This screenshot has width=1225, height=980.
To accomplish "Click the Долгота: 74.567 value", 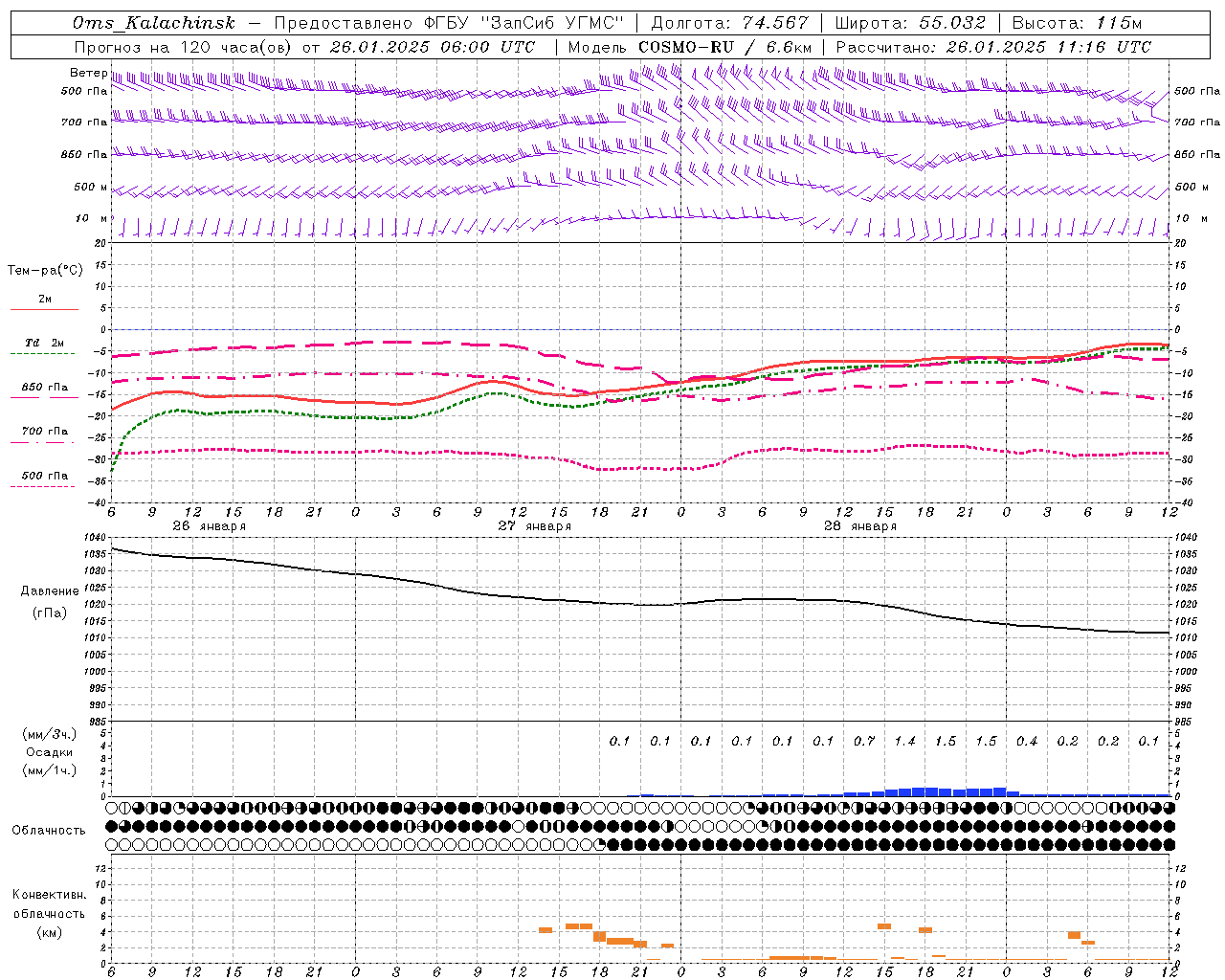I will tap(730, 23).
